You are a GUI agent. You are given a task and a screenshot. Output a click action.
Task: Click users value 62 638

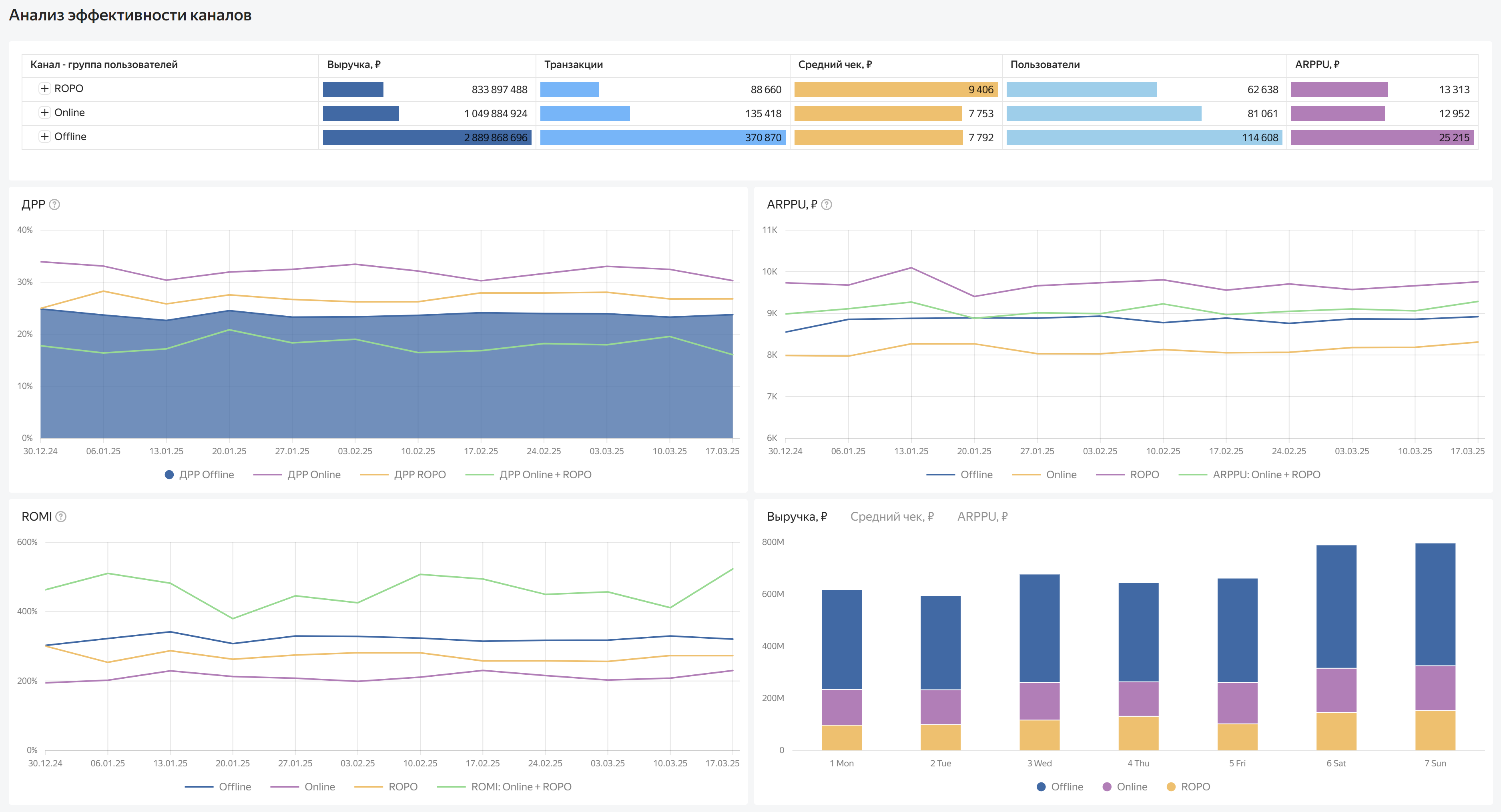pos(1263,90)
